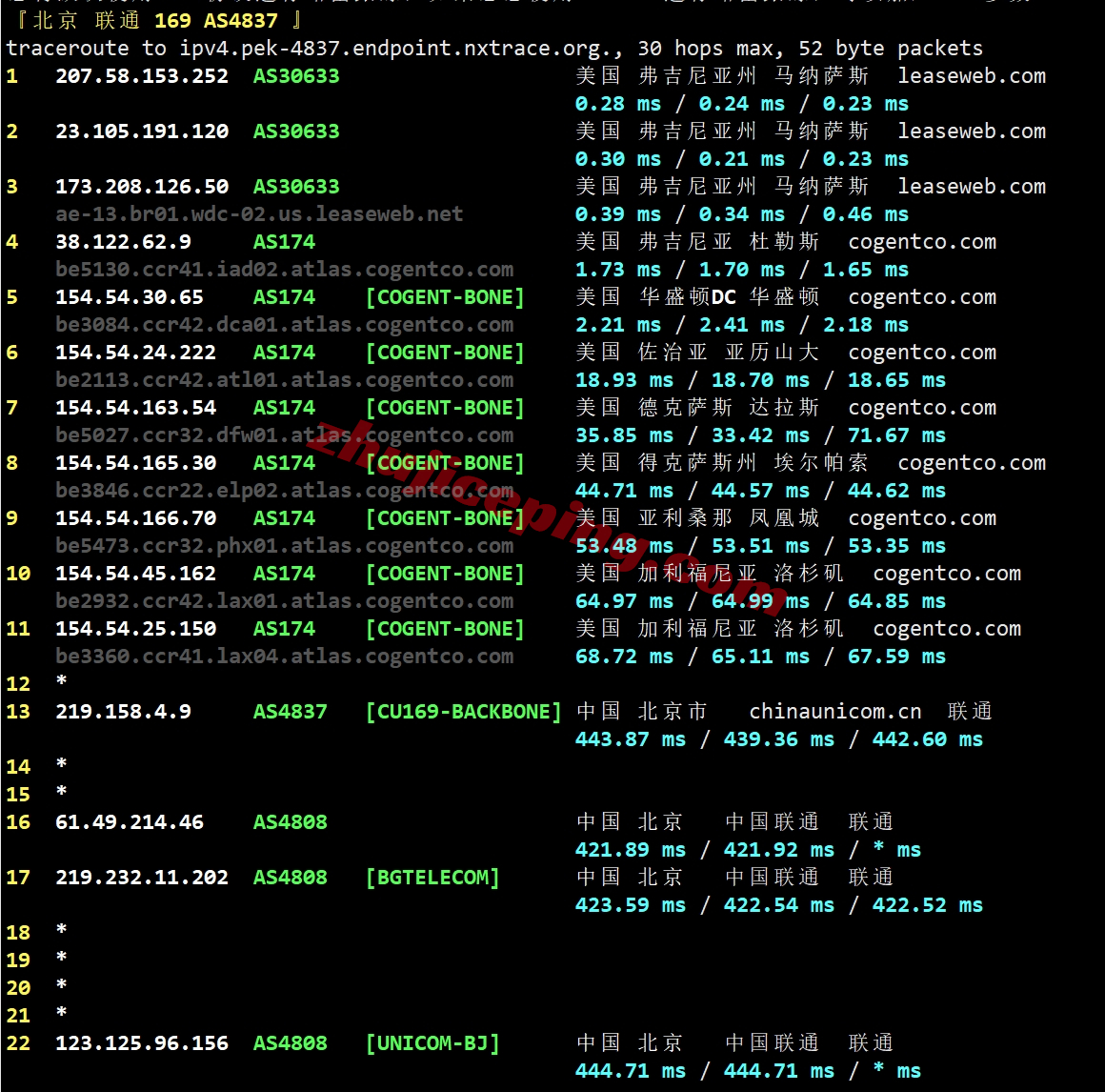Click IP address 207.58.153.252
Viewport: 1105px width, 1092px height.
point(142,76)
